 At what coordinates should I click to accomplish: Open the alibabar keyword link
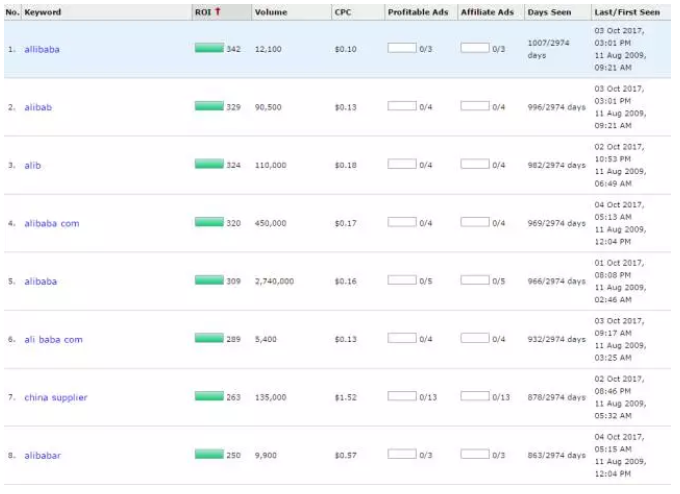click(43, 454)
